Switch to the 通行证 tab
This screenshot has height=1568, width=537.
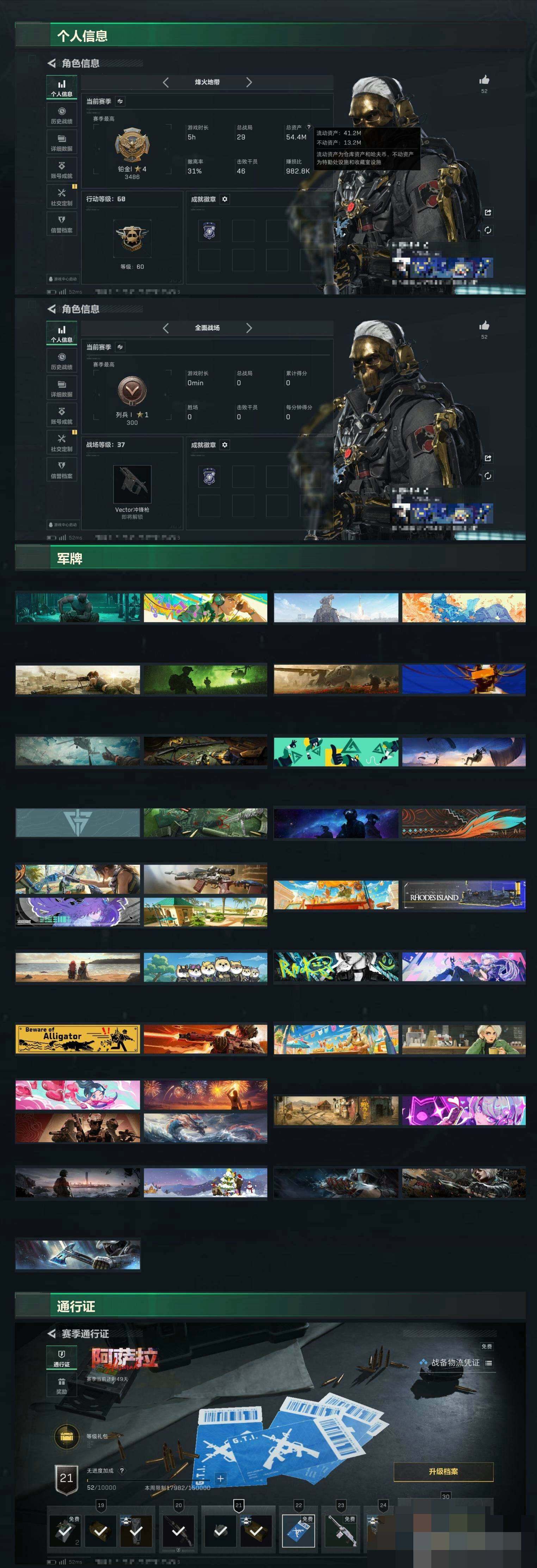pyautogui.click(x=61, y=1358)
